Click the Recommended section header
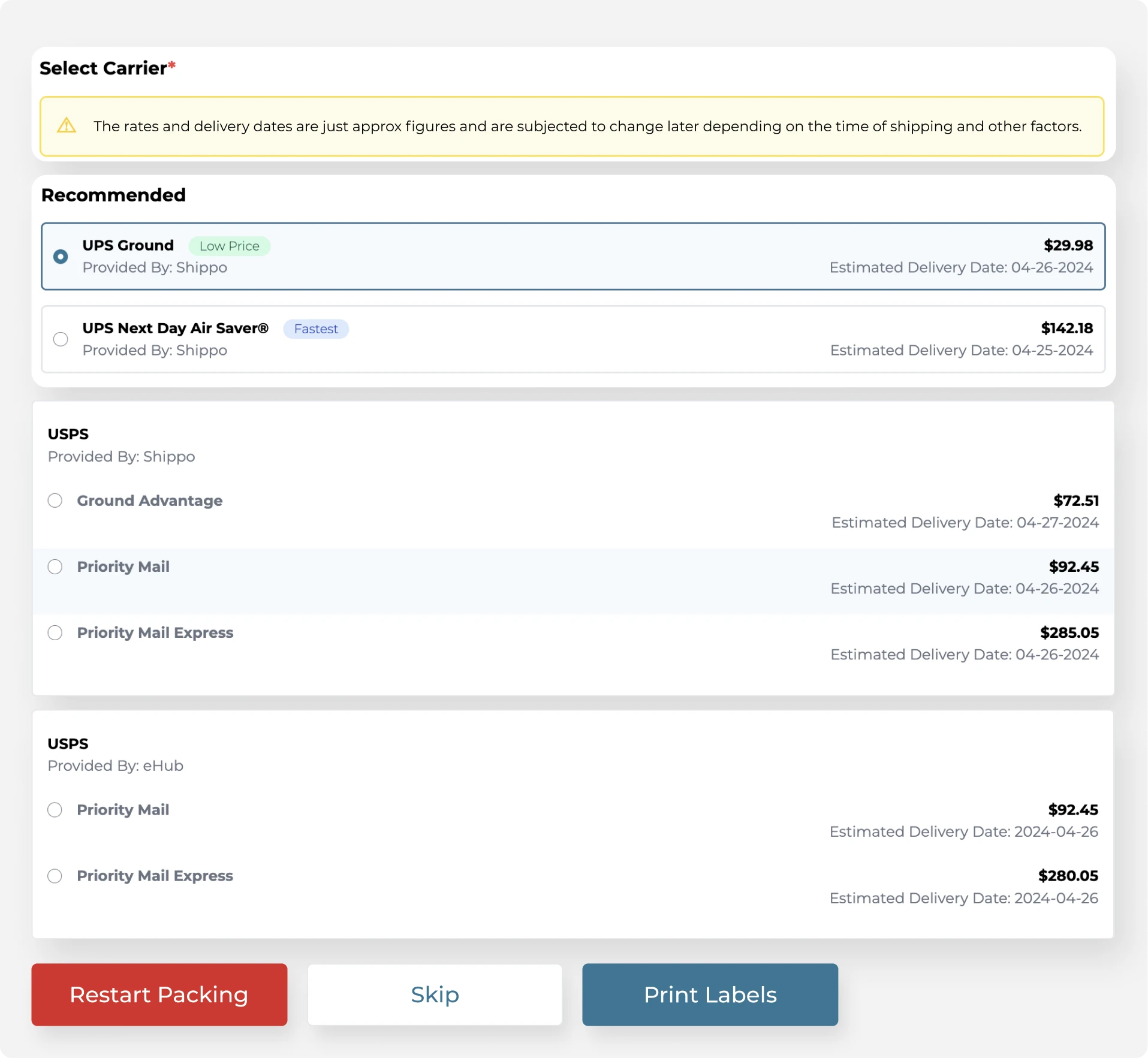 click(113, 195)
